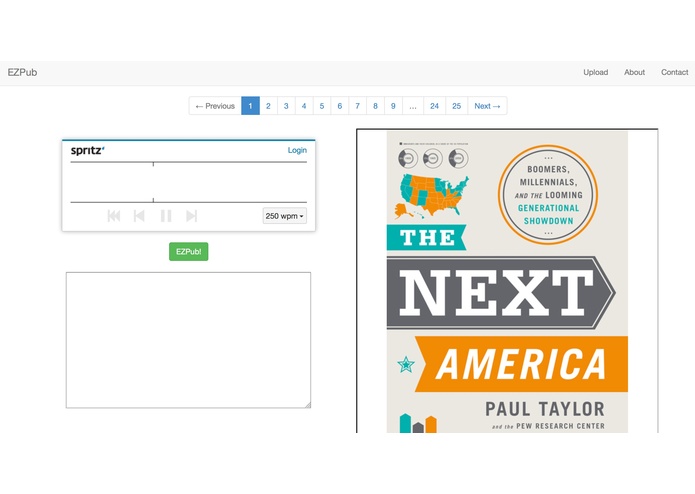Click the rewind-to-start icon in Spritz player
695x494 pixels.
114,216
